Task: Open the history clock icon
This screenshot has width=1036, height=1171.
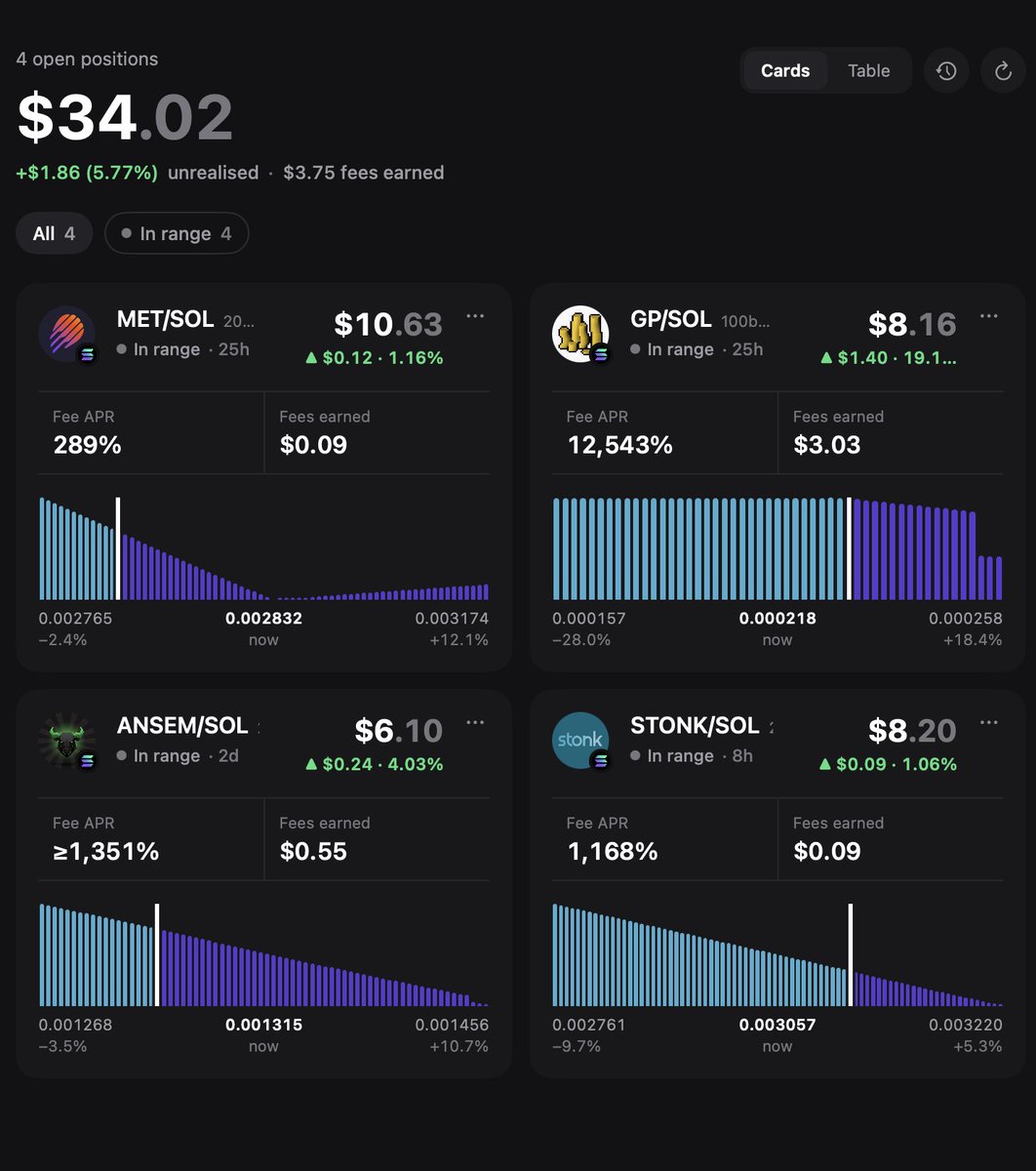Action: pyautogui.click(x=945, y=70)
